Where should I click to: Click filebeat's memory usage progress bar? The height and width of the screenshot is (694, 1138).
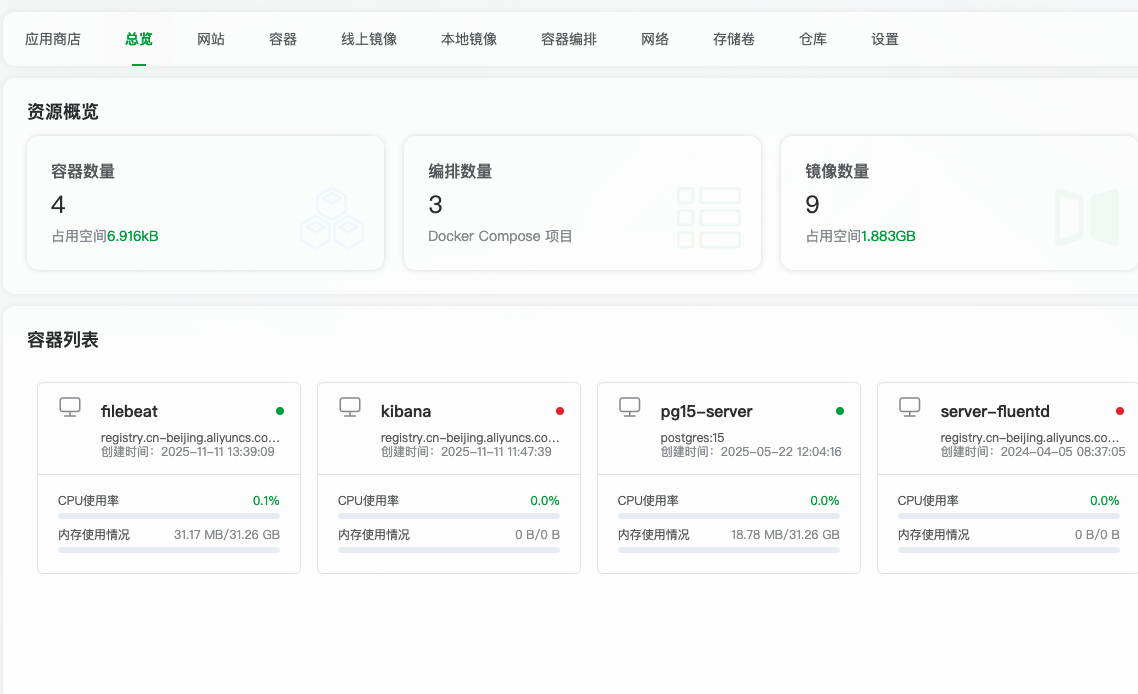169,551
